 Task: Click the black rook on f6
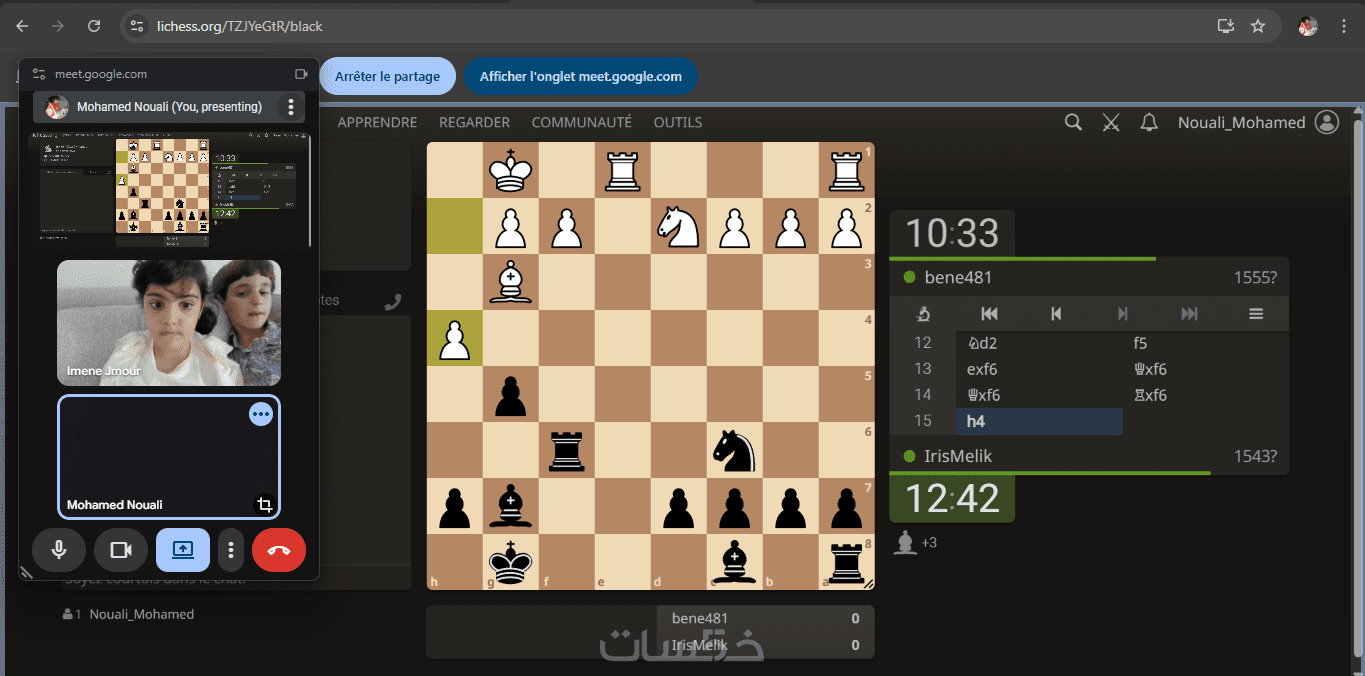tap(567, 450)
